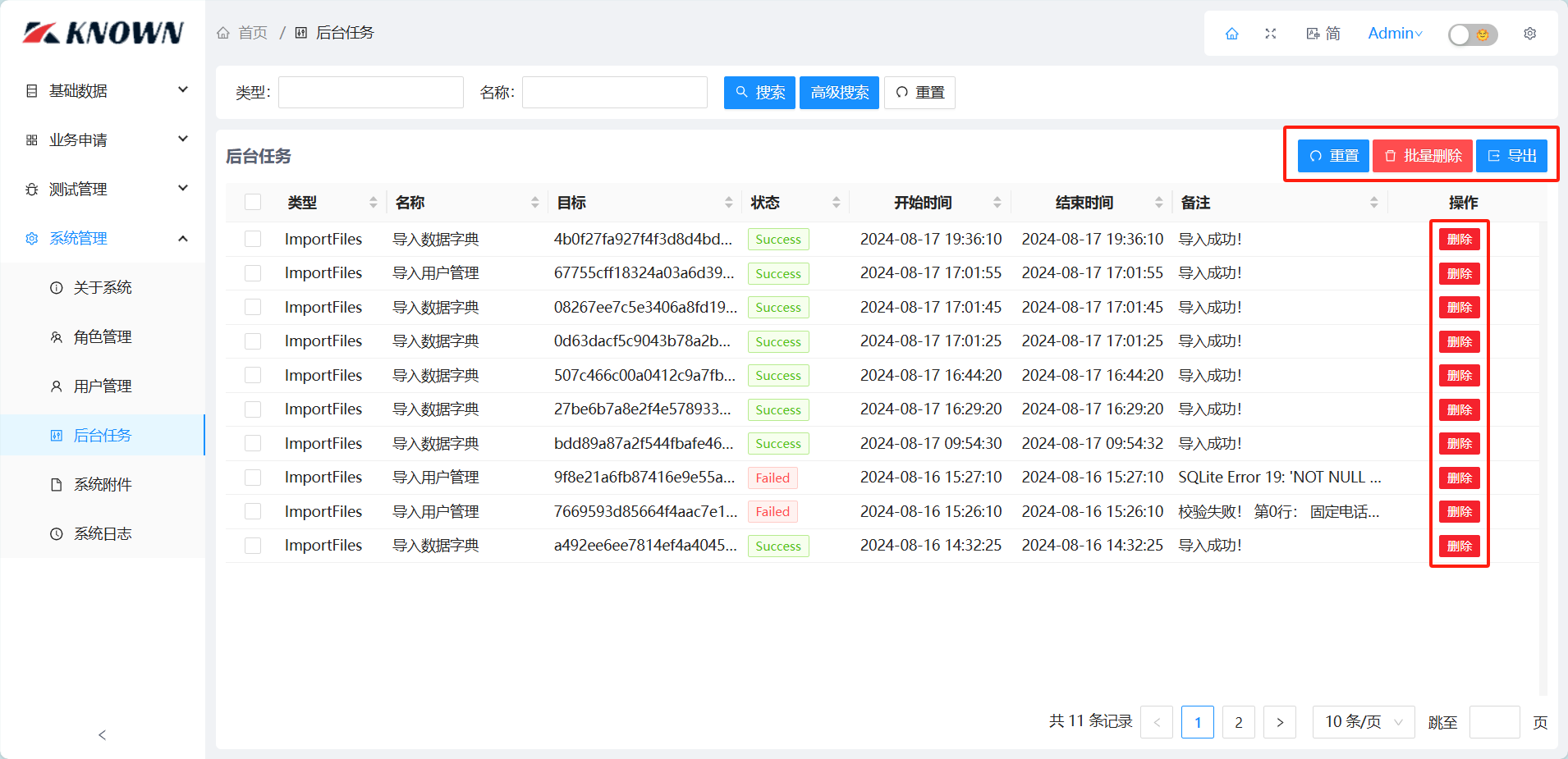Open 系统日志 menu item
This screenshot has width=1568, height=759.
point(103,533)
